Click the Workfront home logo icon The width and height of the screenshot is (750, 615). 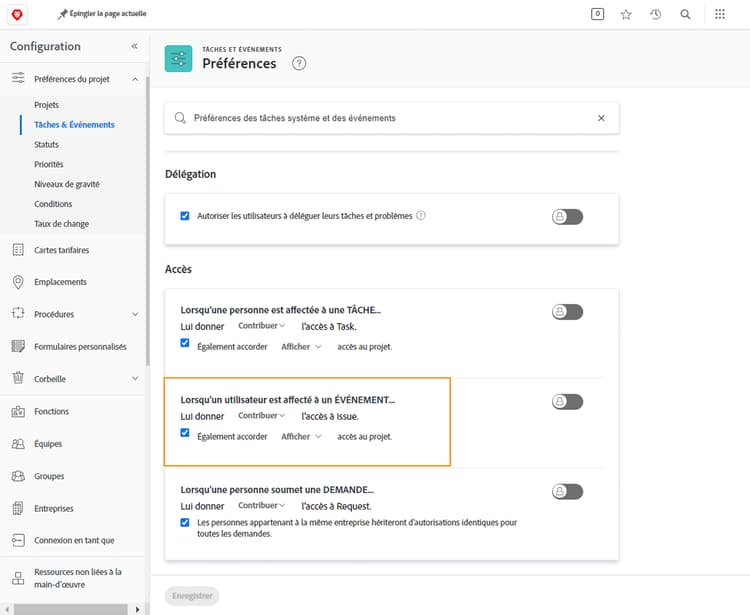[17, 14]
